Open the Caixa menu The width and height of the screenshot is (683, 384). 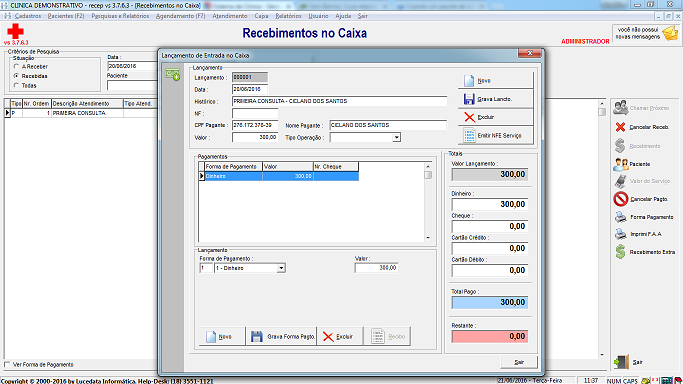click(261, 16)
